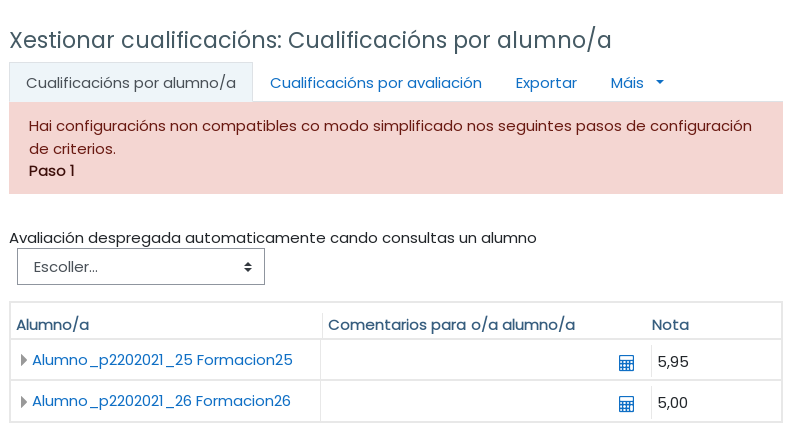Click Paso 1 in the warning banner
Viewport: 789px width, 435px height.
[52, 171]
